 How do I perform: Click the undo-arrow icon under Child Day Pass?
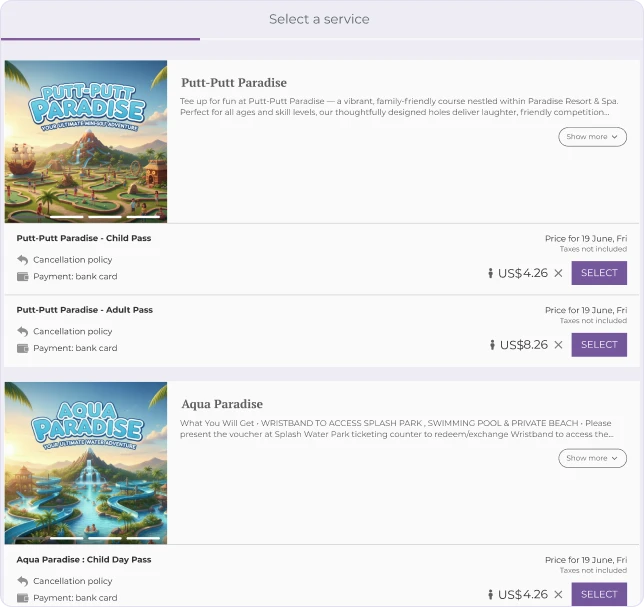pyautogui.click(x=23, y=581)
